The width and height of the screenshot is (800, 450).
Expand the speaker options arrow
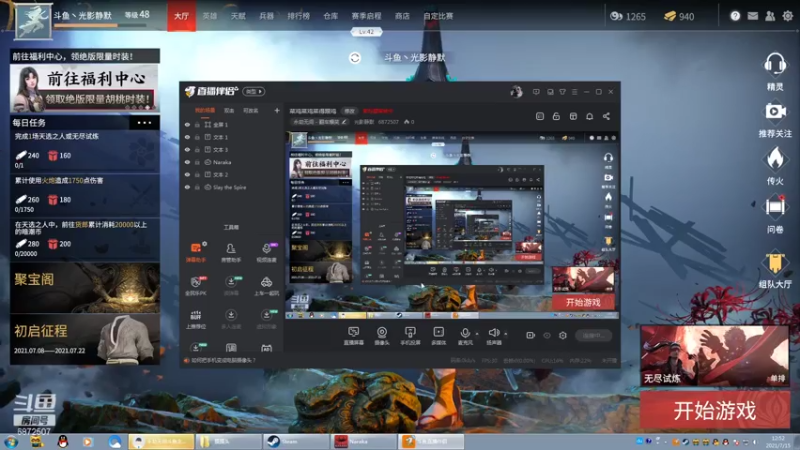tap(506, 334)
